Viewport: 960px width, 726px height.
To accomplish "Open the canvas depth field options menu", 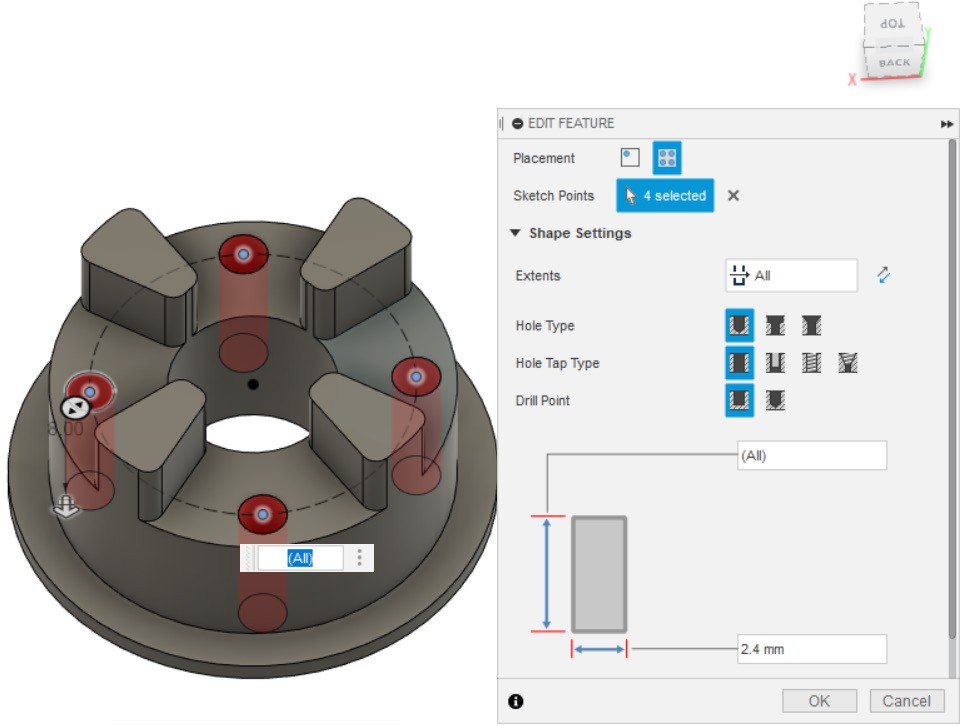I will (x=360, y=558).
